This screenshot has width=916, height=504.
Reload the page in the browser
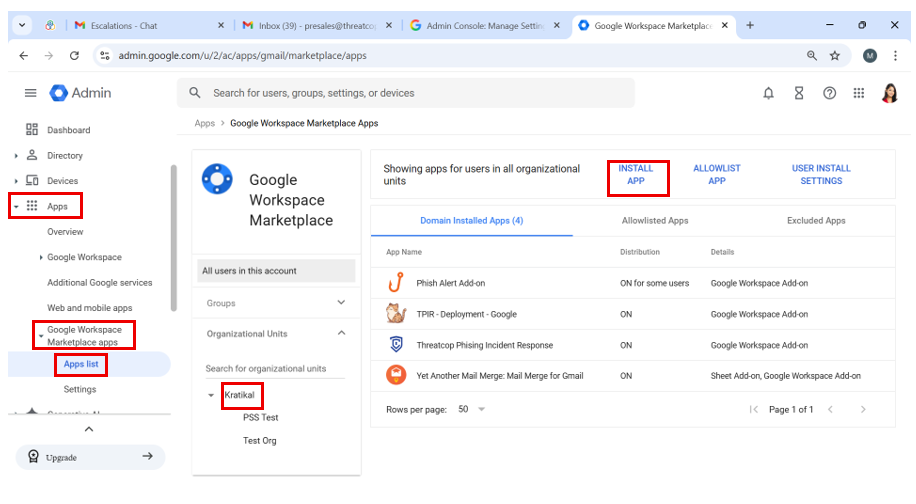(74, 55)
